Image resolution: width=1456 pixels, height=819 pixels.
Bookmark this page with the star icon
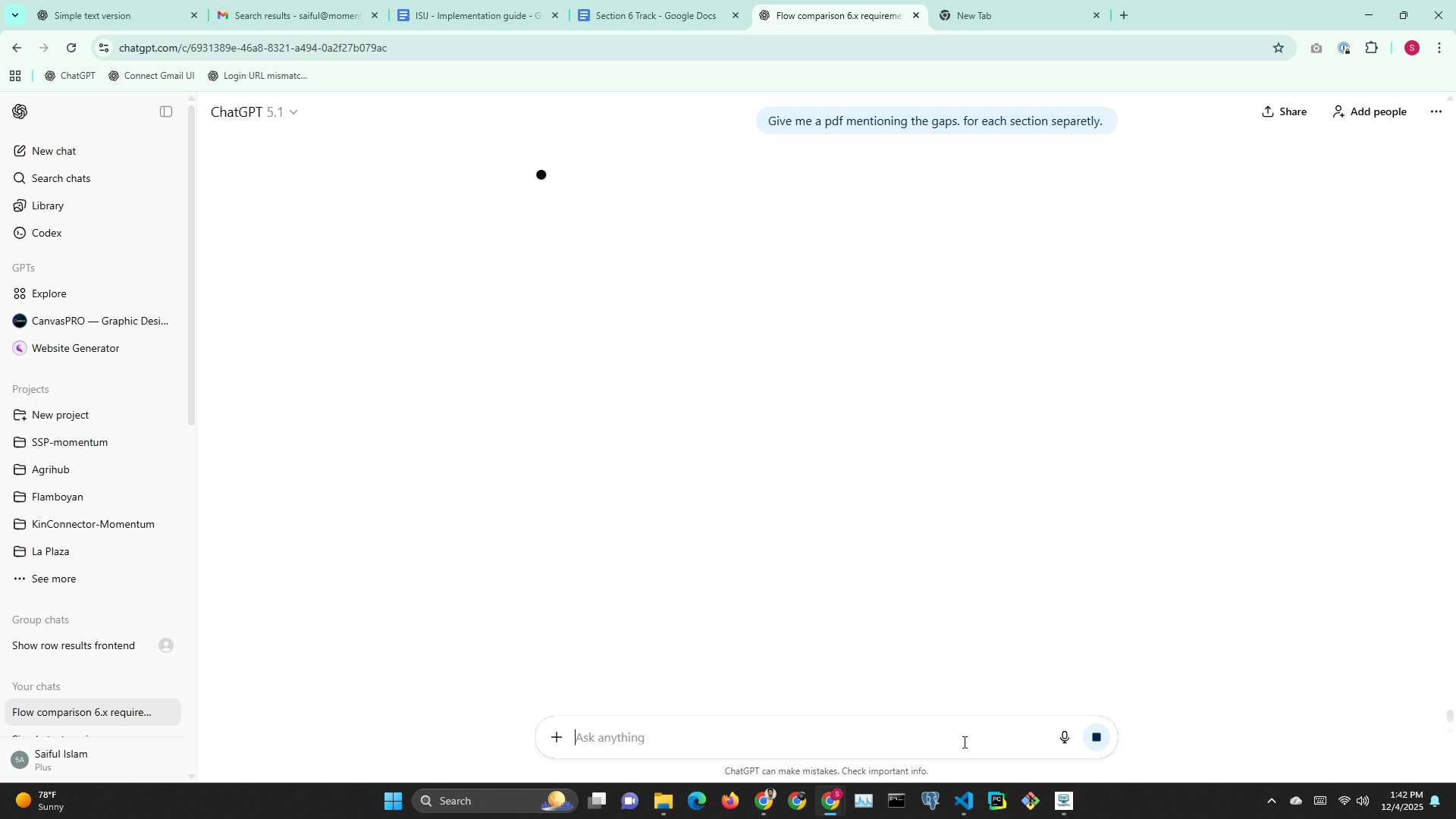(x=1279, y=48)
